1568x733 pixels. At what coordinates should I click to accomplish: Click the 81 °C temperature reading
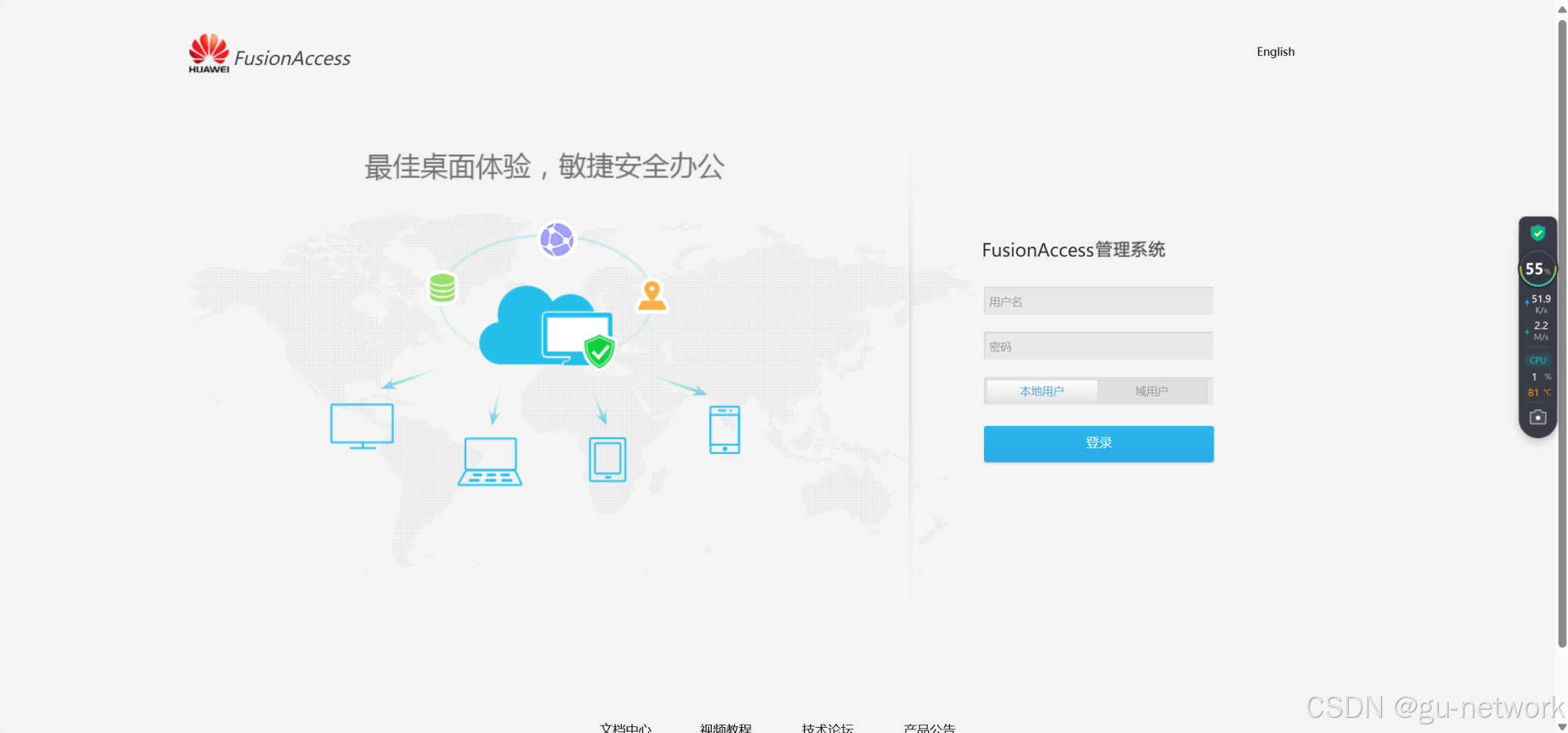click(x=1539, y=393)
